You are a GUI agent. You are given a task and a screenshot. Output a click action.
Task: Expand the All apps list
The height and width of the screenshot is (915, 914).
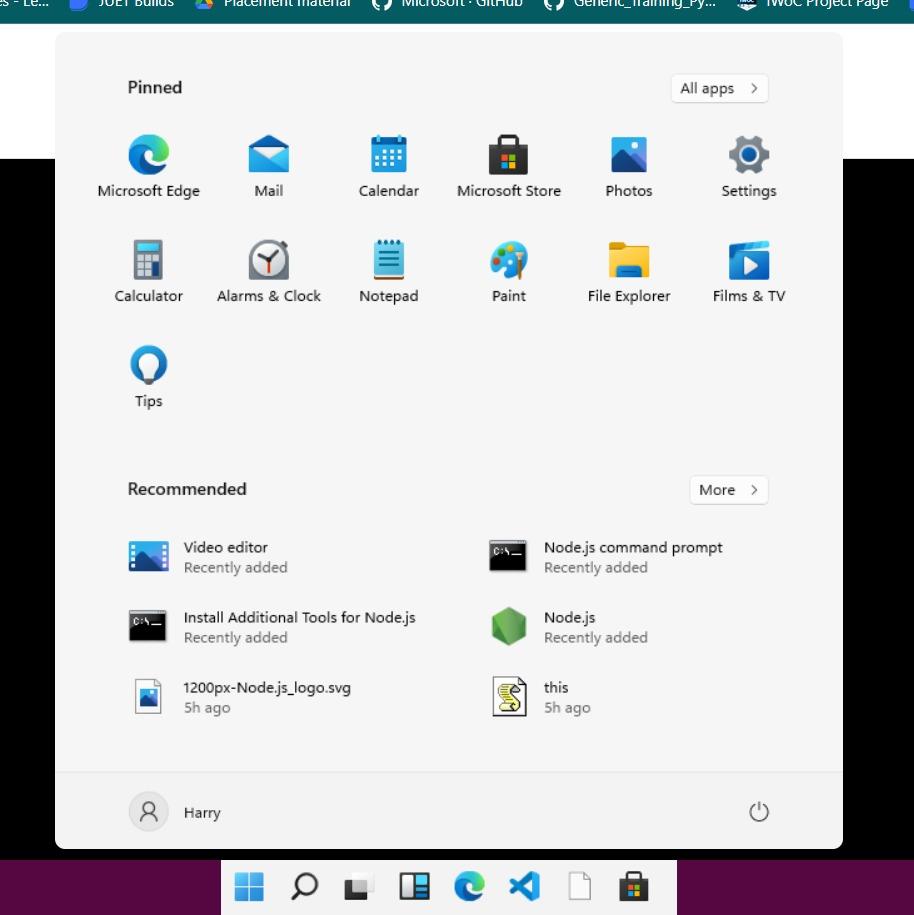click(x=718, y=88)
